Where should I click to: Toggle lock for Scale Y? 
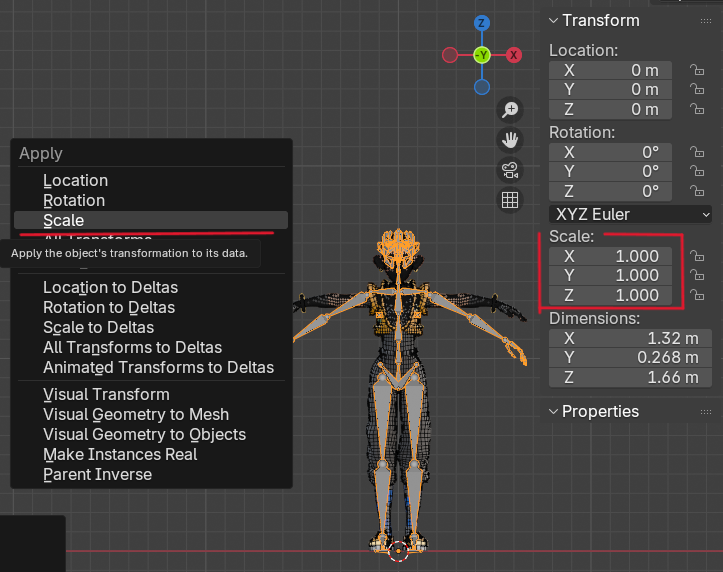tap(695, 275)
